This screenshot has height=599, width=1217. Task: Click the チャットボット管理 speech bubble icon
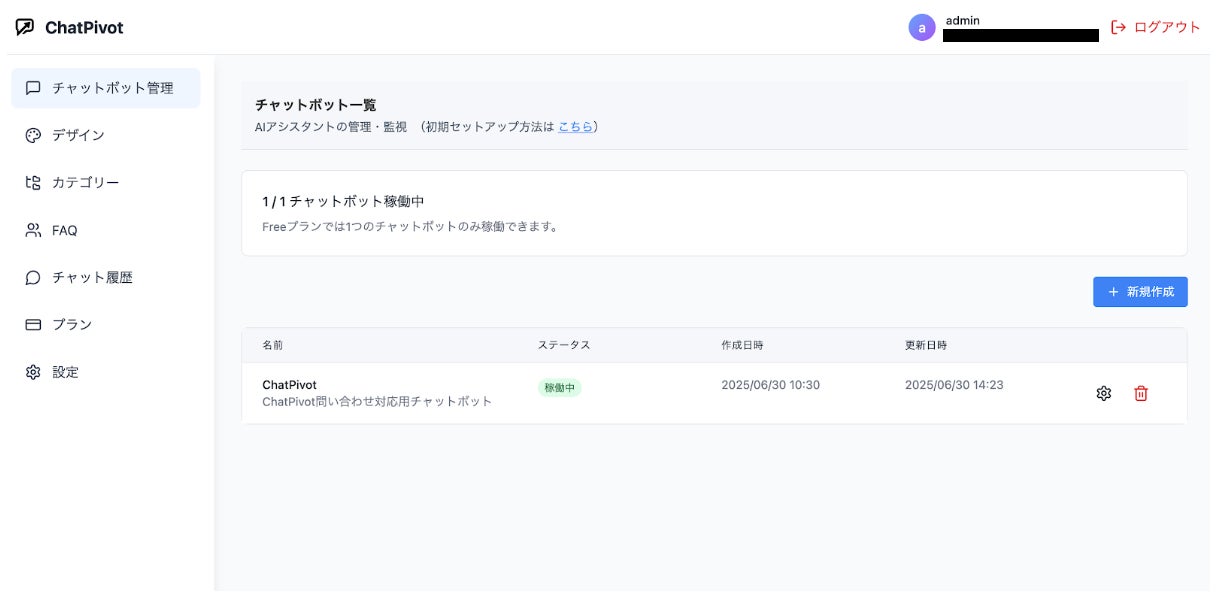click(33, 88)
